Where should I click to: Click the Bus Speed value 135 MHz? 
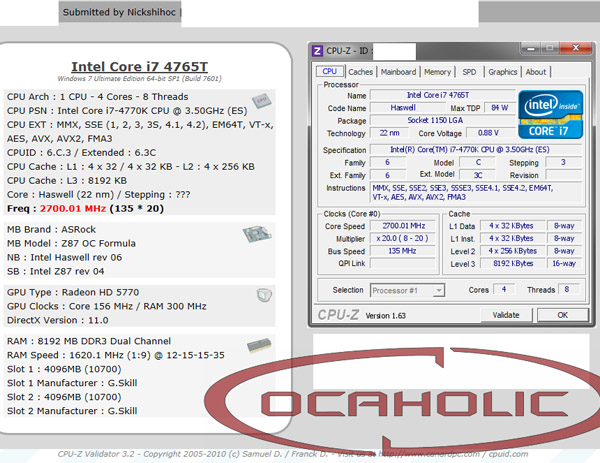(403, 251)
